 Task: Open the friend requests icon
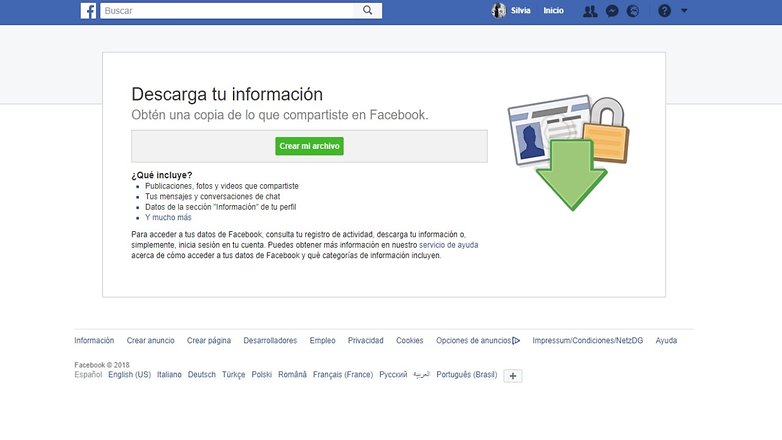pos(590,11)
